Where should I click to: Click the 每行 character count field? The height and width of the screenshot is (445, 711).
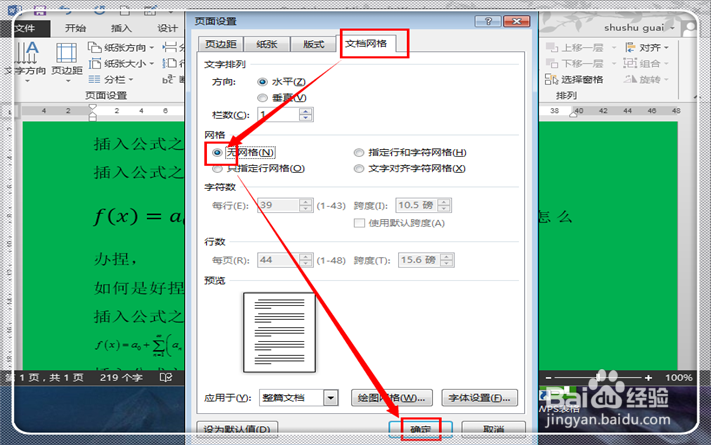(x=278, y=205)
